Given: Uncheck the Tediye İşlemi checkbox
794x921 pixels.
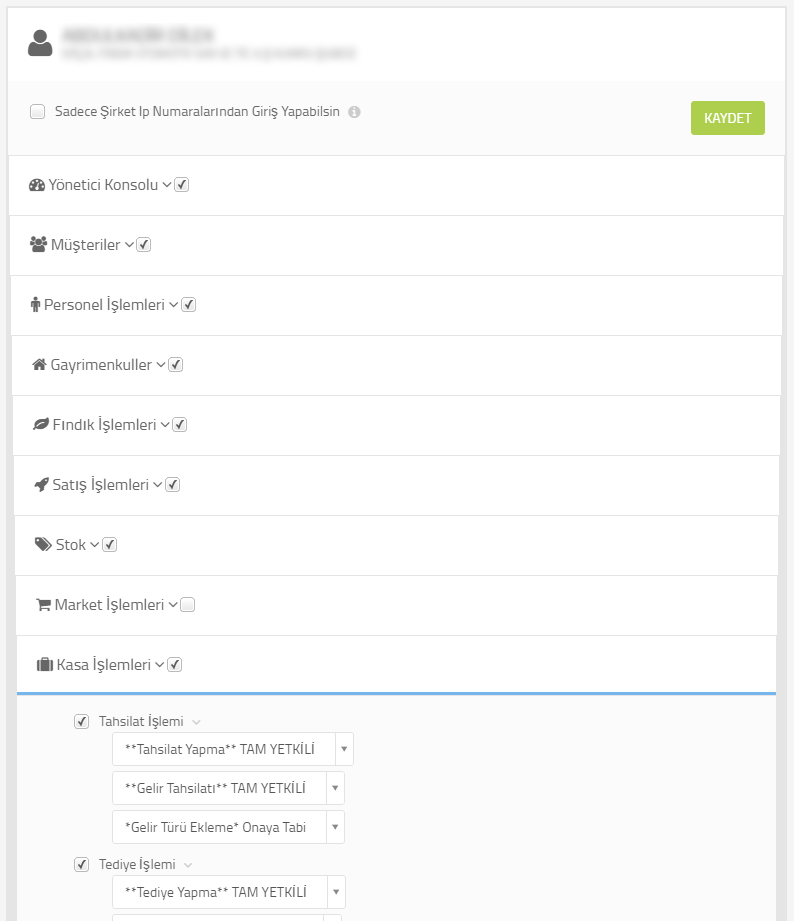Looking at the screenshot, I should (x=82, y=865).
